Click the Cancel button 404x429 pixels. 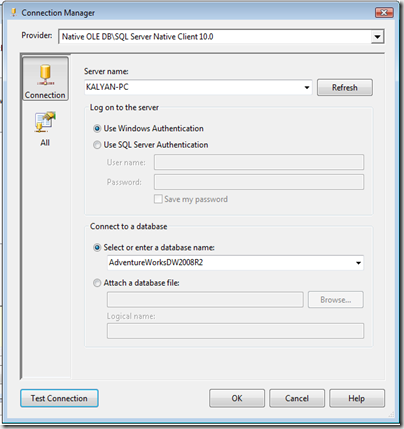click(x=297, y=398)
